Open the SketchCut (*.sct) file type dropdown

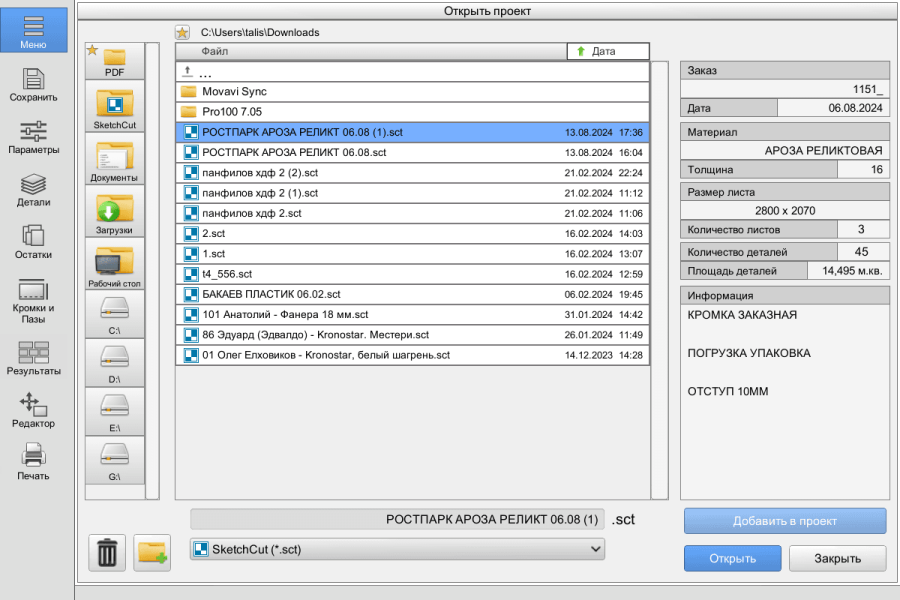point(397,549)
